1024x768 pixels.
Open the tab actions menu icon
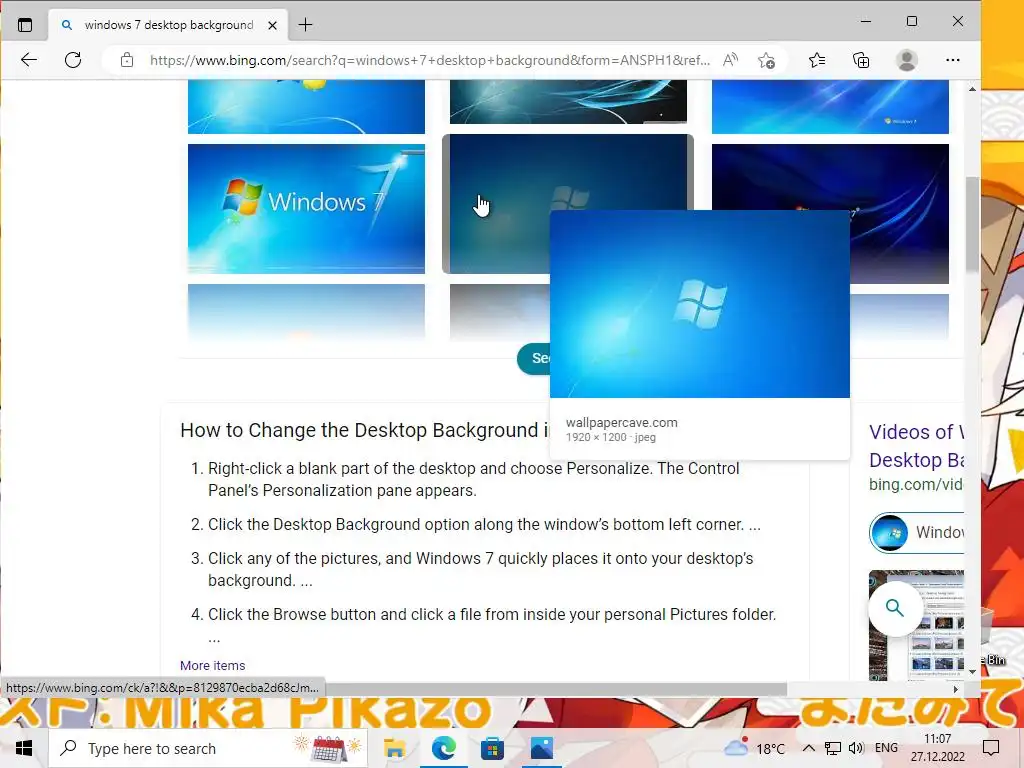[x=25, y=25]
